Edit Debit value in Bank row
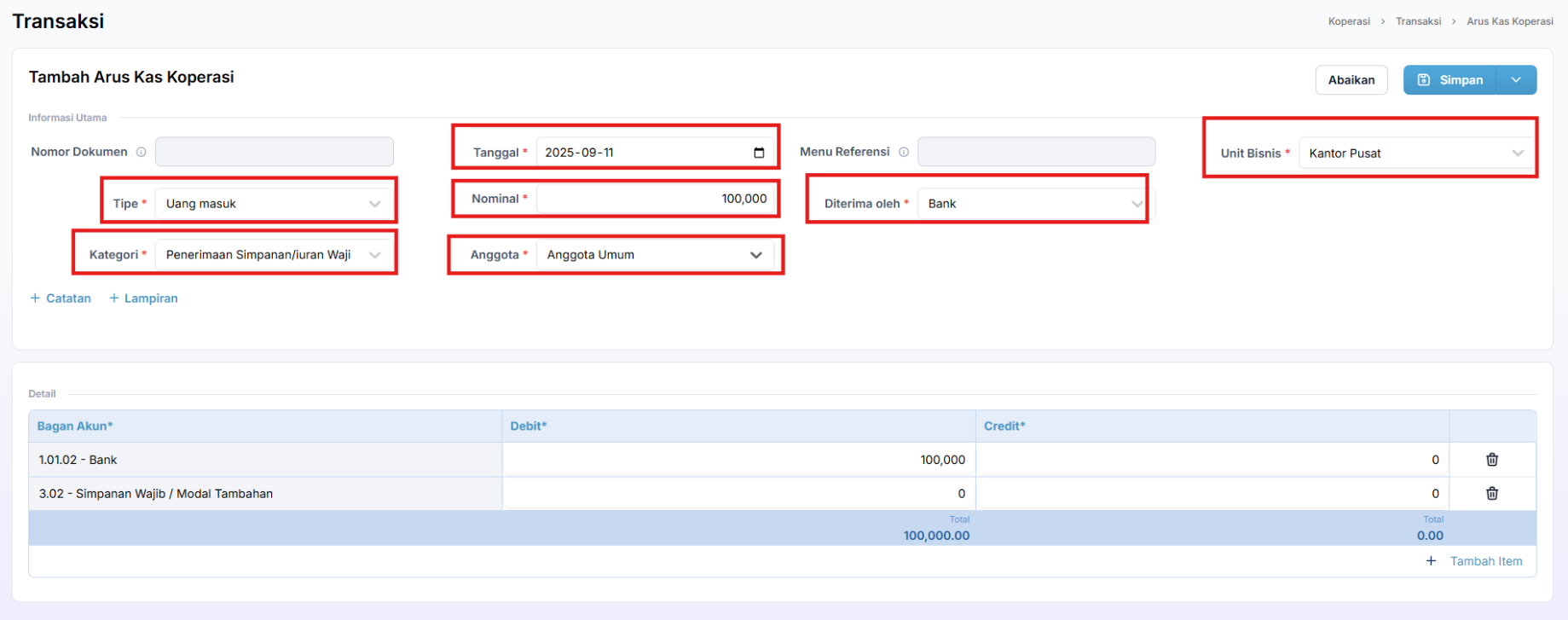Image resolution: width=1568 pixels, height=620 pixels. click(x=738, y=460)
